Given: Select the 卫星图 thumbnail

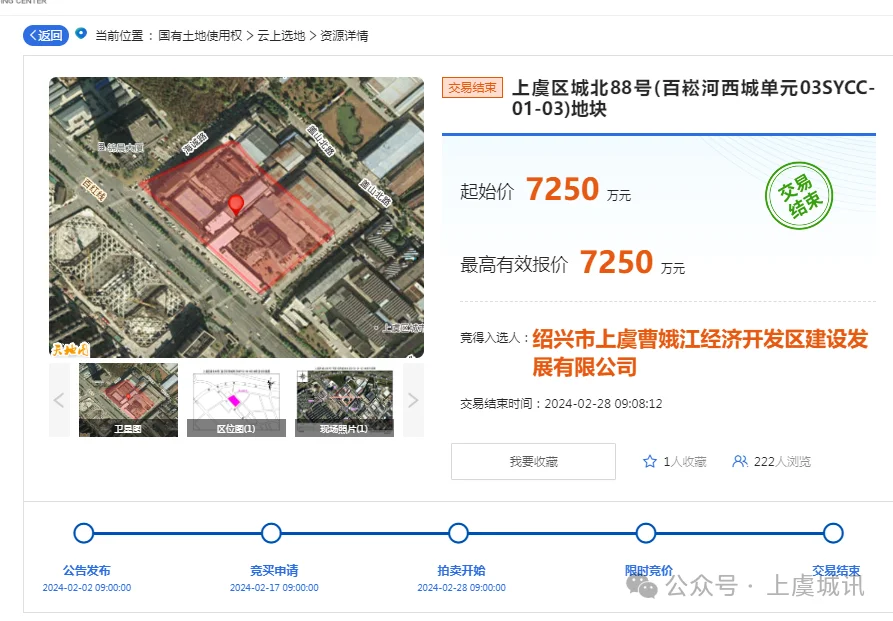Looking at the screenshot, I should (x=128, y=400).
